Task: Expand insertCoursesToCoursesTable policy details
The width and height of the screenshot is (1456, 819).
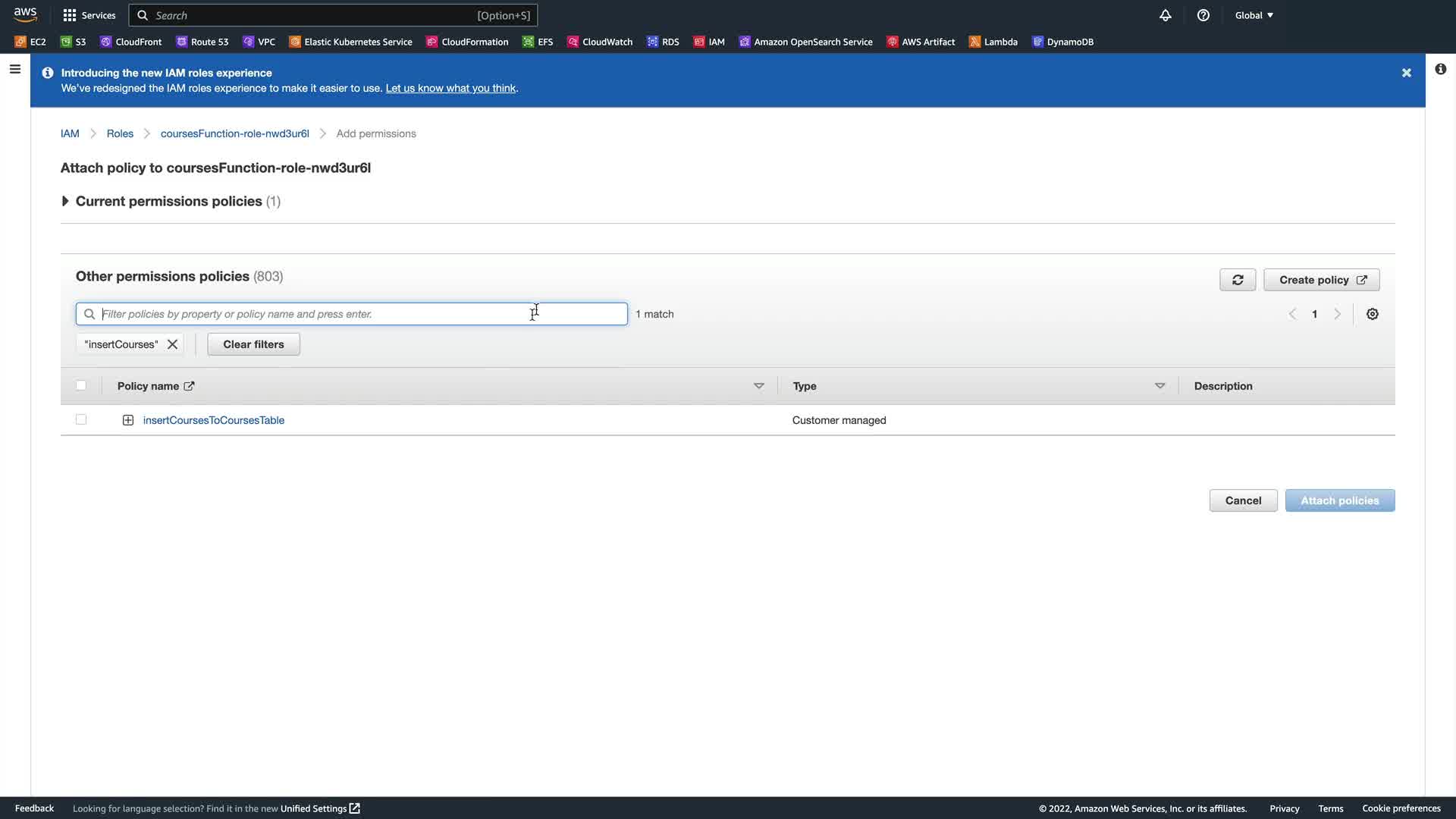Action: pyautogui.click(x=128, y=420)
